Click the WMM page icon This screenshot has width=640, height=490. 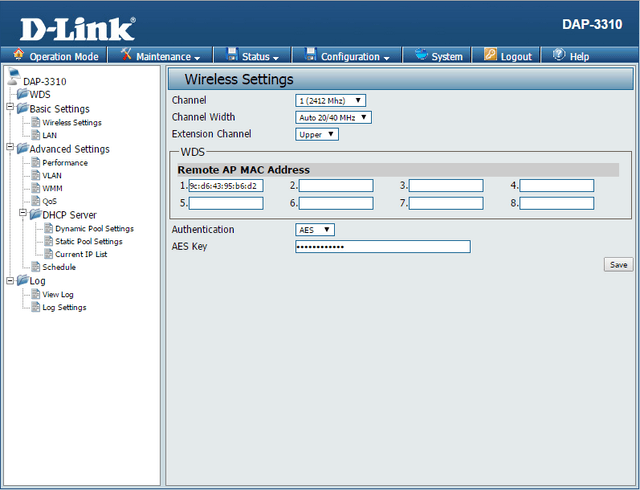pos(36,188)
